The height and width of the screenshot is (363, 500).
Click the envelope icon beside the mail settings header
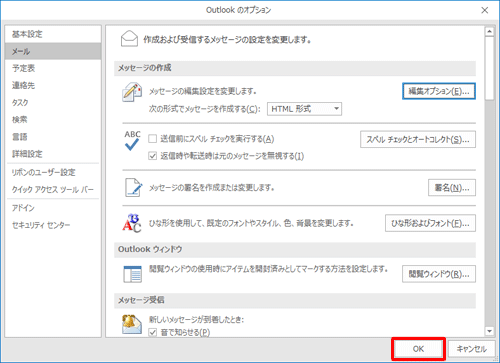(x=129, y=38)
